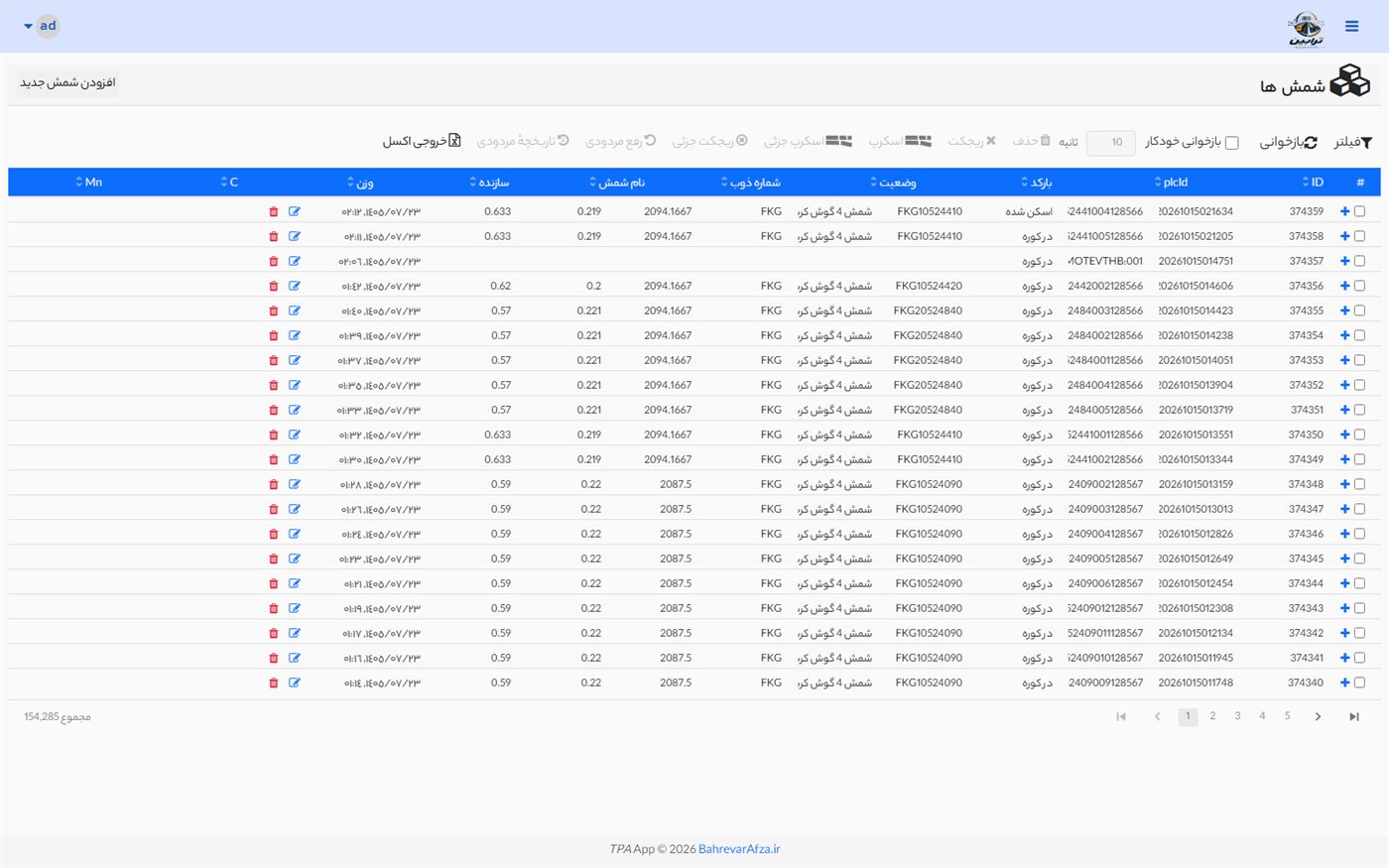Screen dimensions: 1389x868
Task: Click the trash icon for row 374340
Action: [x=274, y=682]
